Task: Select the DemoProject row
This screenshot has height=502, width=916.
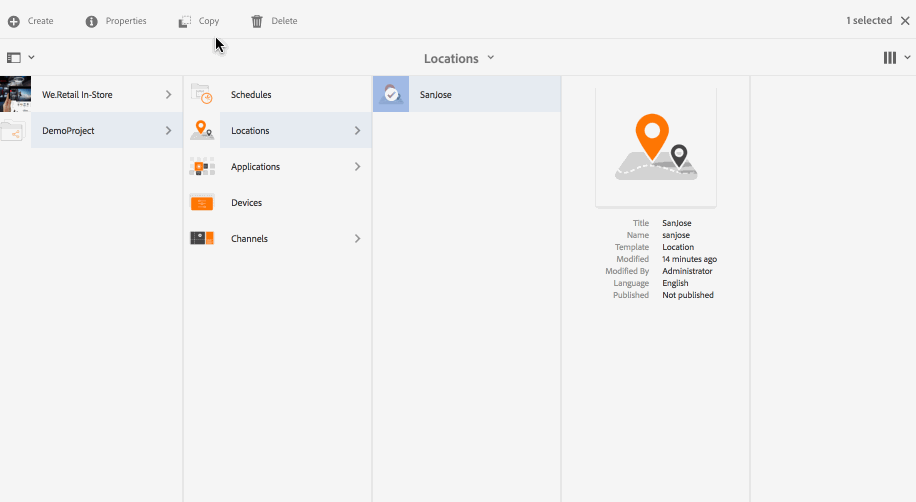Action: [91, 130]
